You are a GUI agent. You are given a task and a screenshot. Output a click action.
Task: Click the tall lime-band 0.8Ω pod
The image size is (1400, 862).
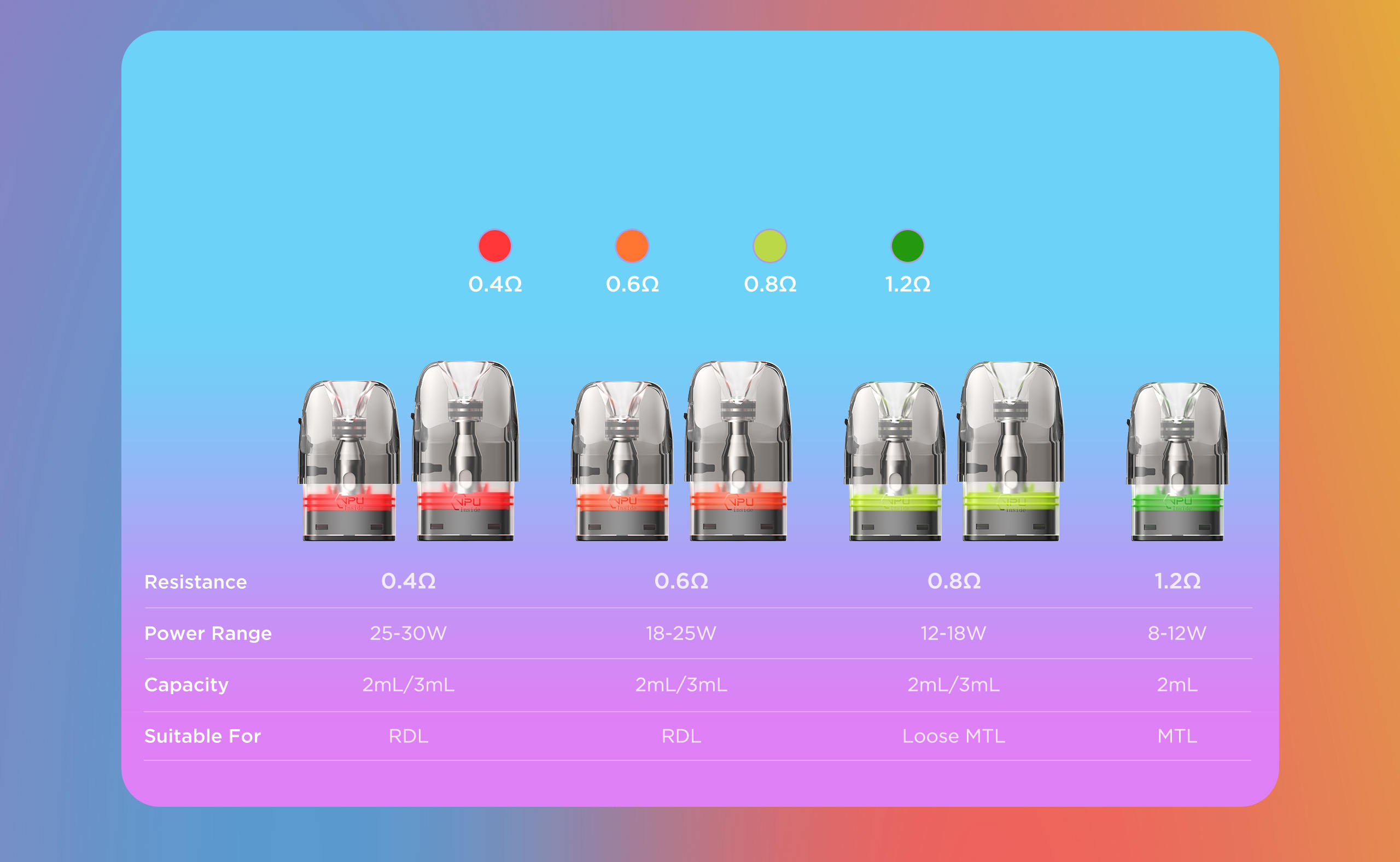pos(1011,450)
